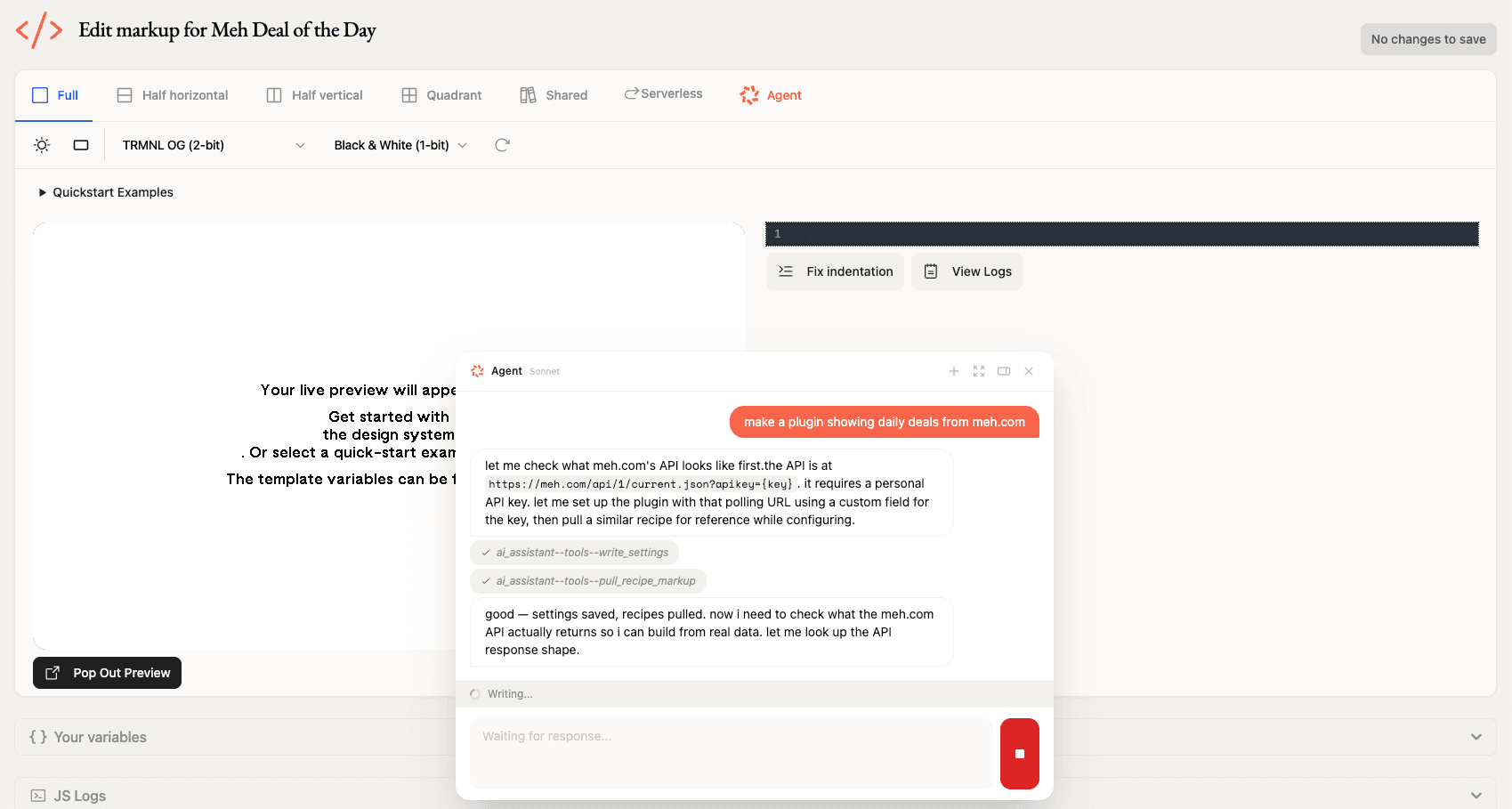Viewport: 1512px width, 809px height.
Task: Toggle the light mode sun icon
Action: click(x=42, y=145)
